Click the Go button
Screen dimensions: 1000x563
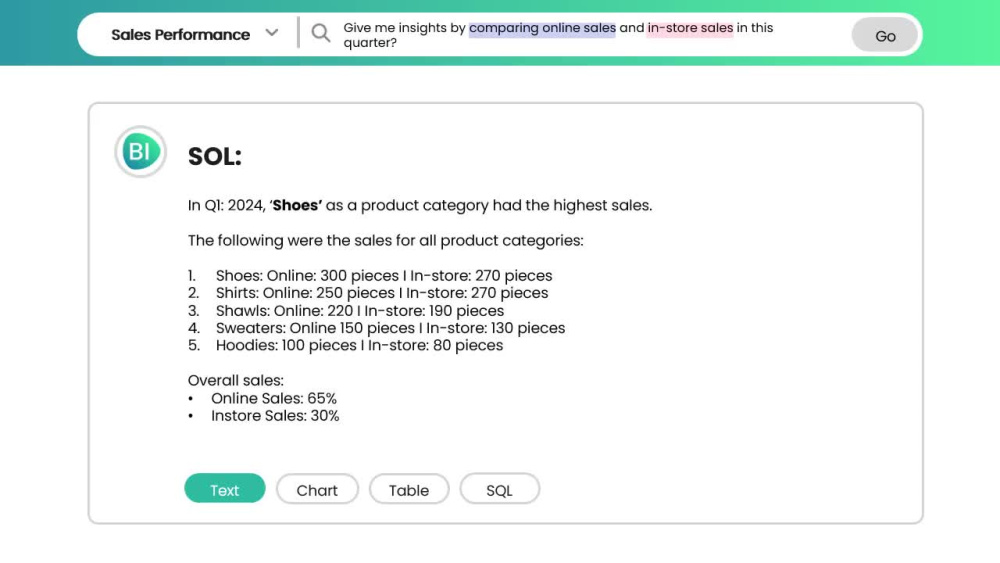(x=885, y=36)
